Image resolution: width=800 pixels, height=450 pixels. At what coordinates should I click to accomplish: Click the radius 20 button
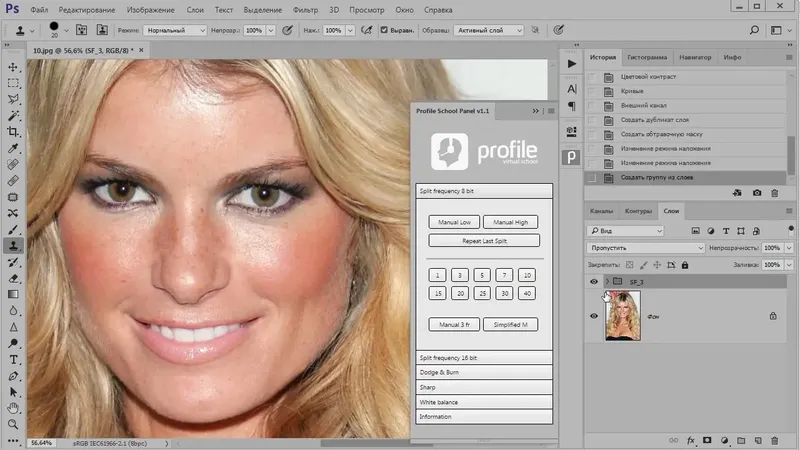460,293
